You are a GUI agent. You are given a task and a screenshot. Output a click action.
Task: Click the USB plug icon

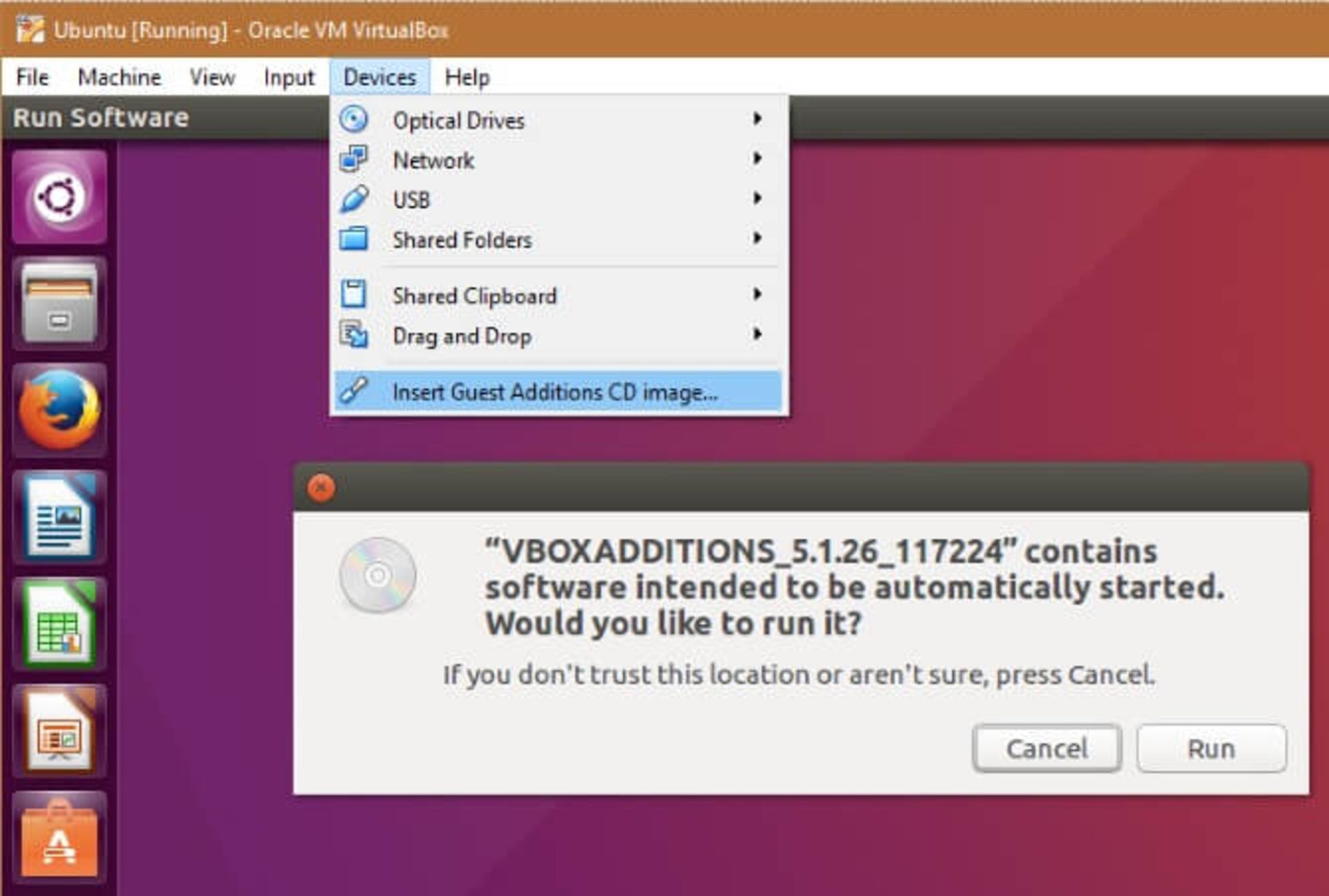(354, 199)
